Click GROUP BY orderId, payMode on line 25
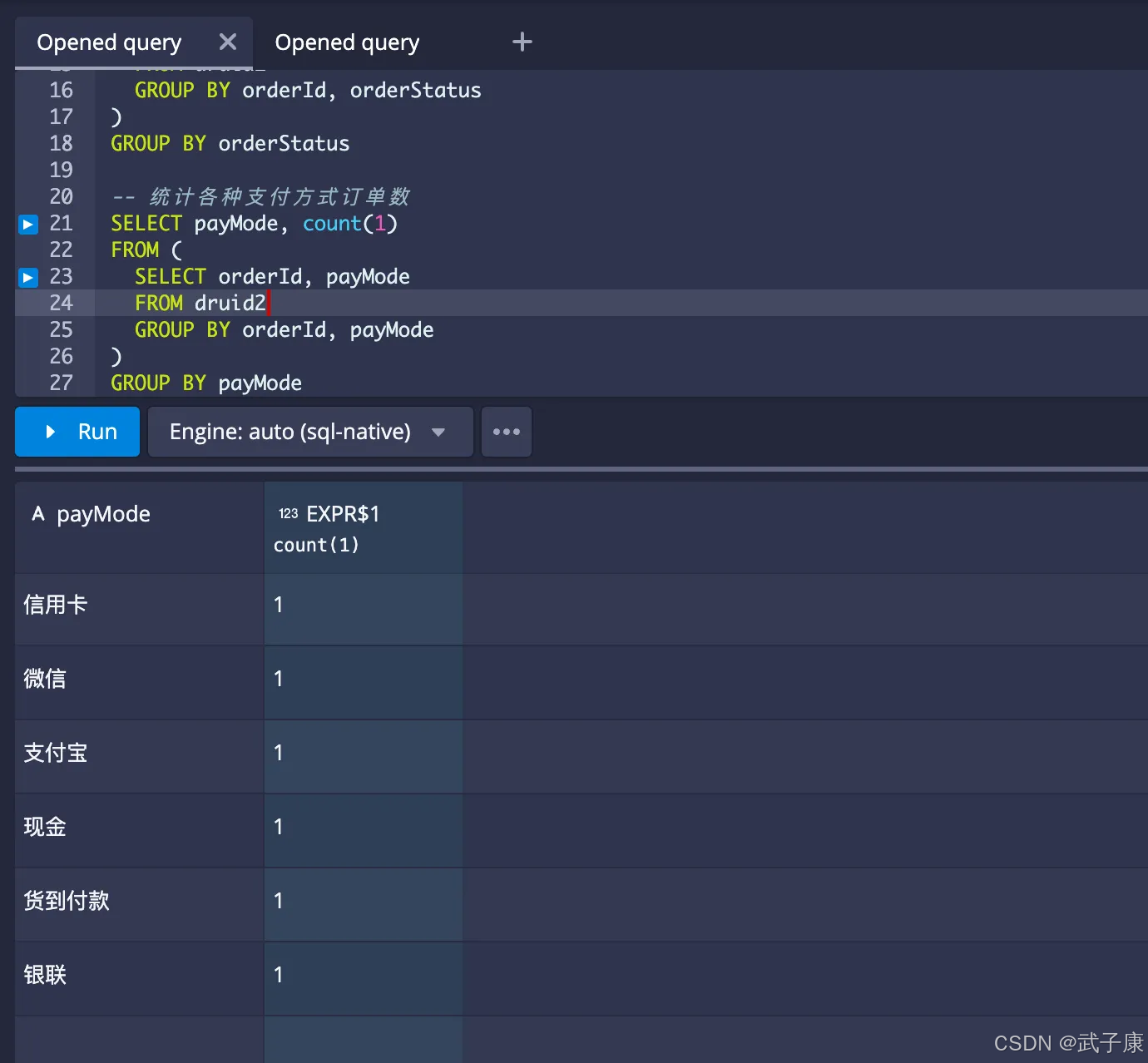The height and width of the screenshot is (1063, 1148). click(285, 330)
